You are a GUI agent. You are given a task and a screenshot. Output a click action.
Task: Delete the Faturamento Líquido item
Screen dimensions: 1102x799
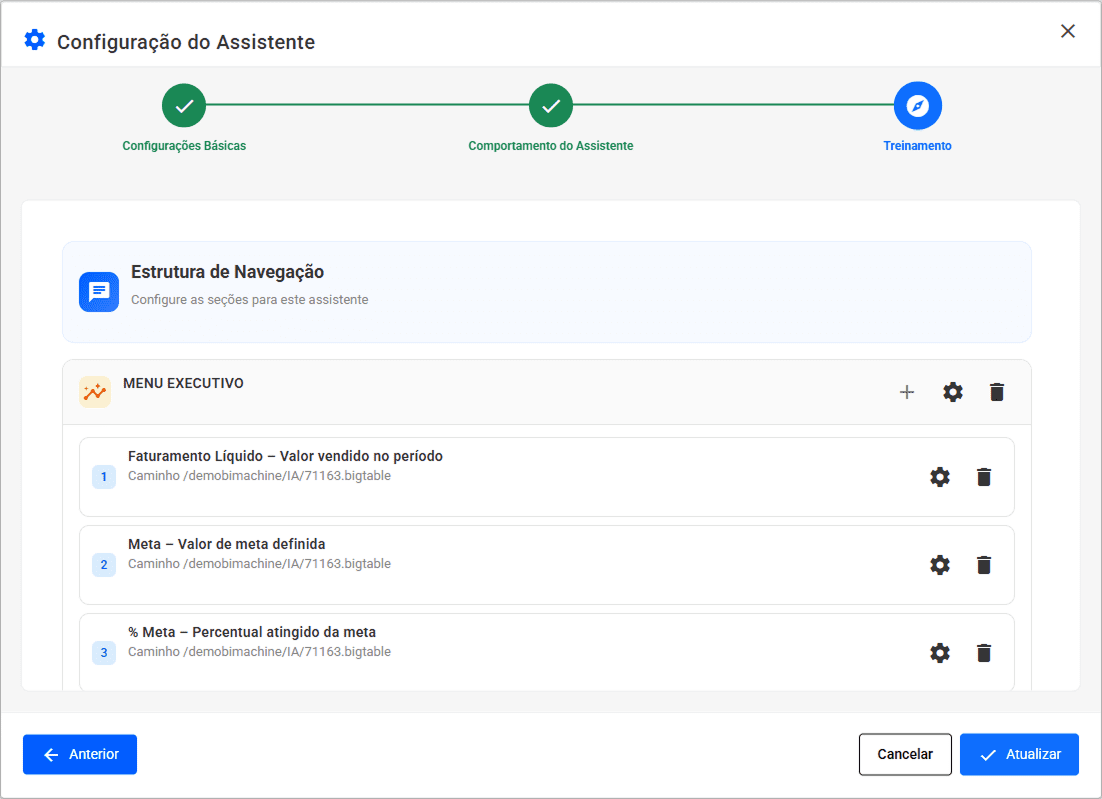tap(984, 477)
